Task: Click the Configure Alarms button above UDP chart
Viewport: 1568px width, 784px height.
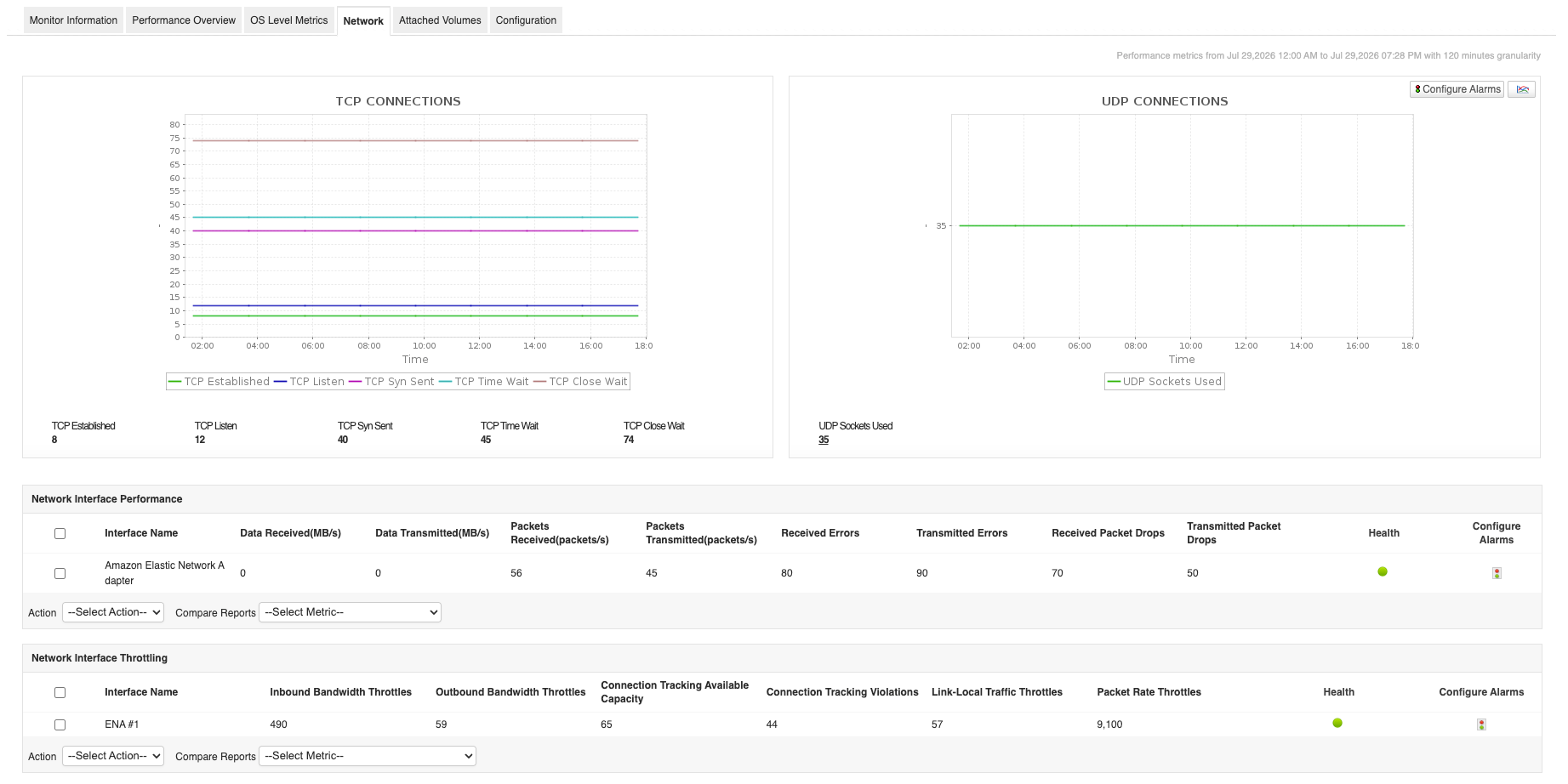Action: [x=1457, y=89]
